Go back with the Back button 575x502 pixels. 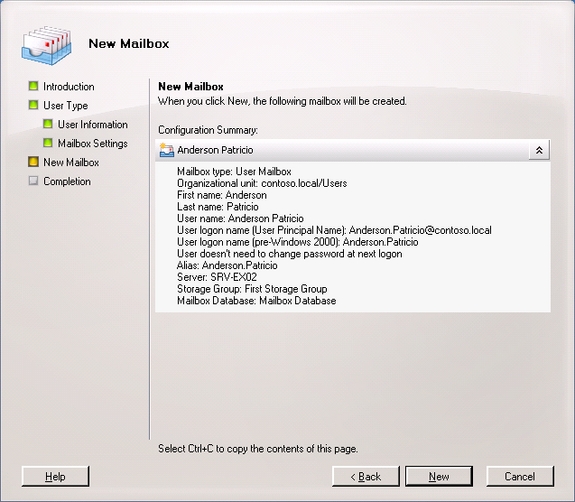point(366,476)
